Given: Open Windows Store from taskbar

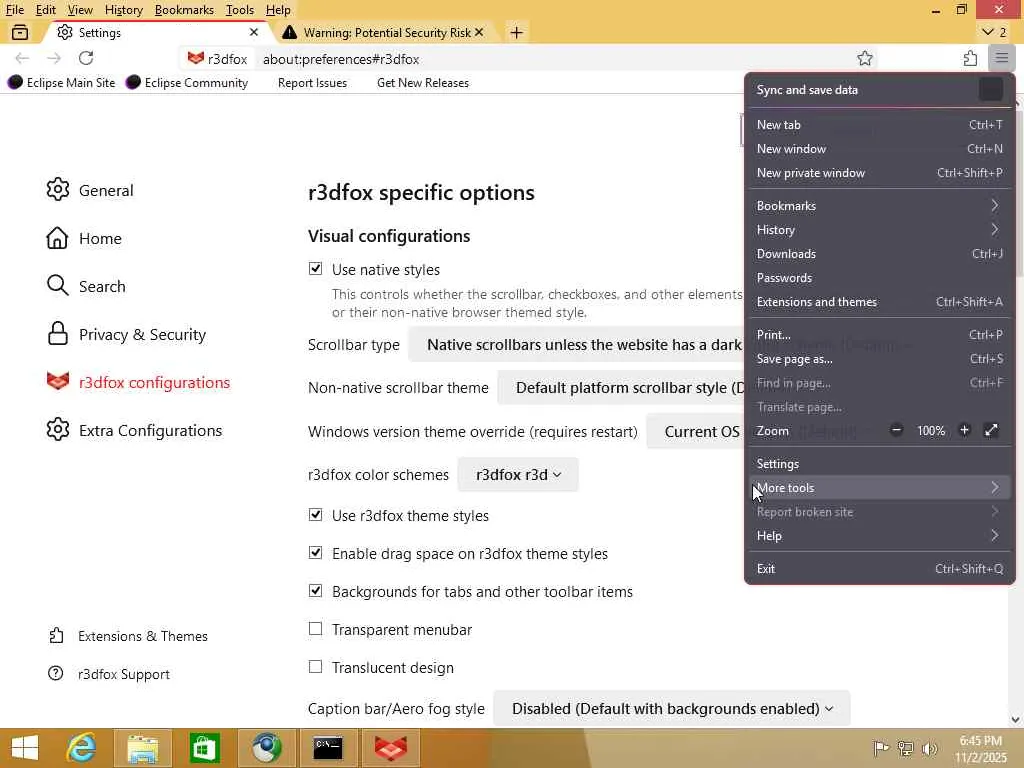Looking at the screenshot, I should [204, 748].
